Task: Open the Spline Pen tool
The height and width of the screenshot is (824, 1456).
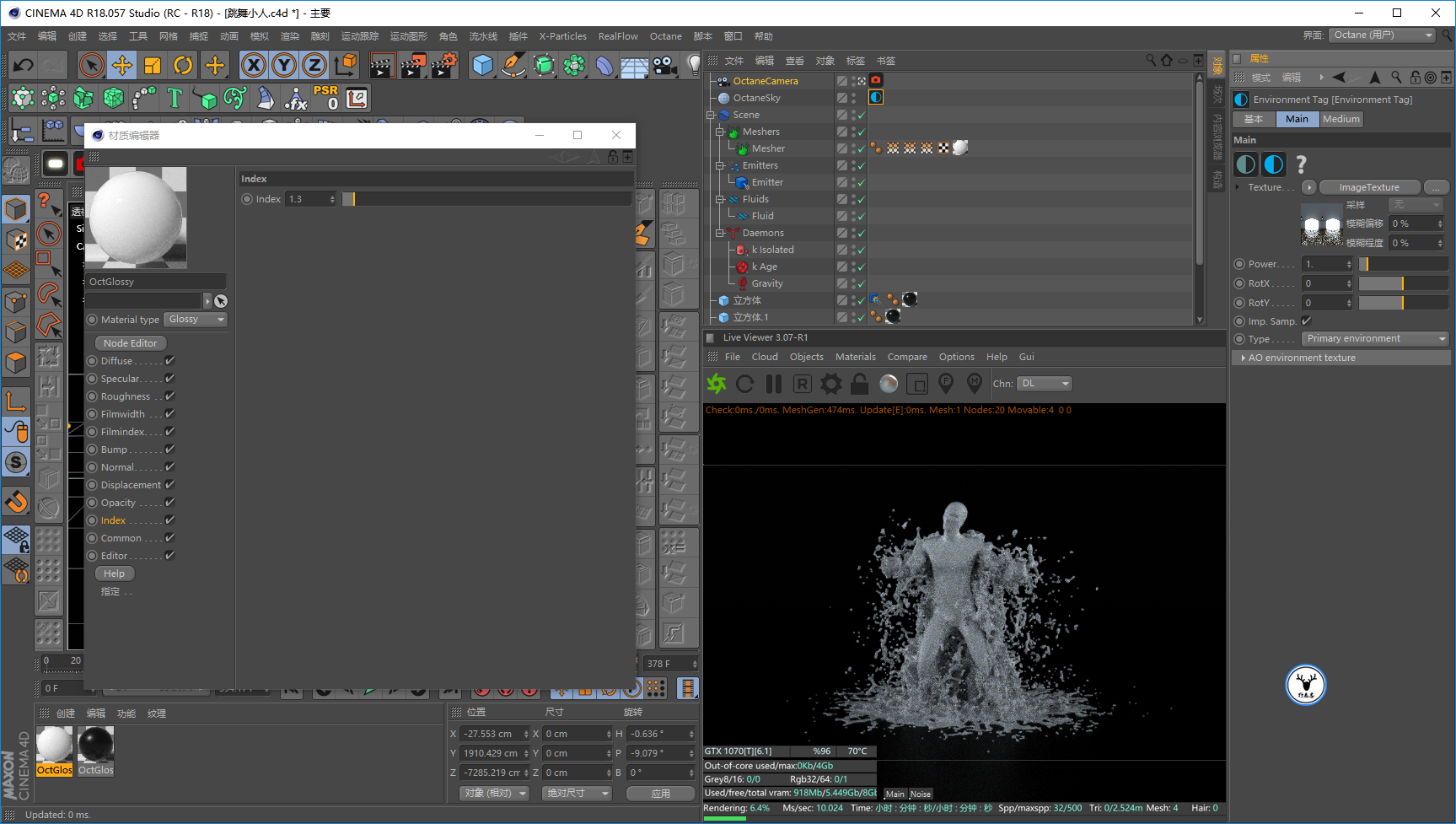Action: (x=513, y=65)
